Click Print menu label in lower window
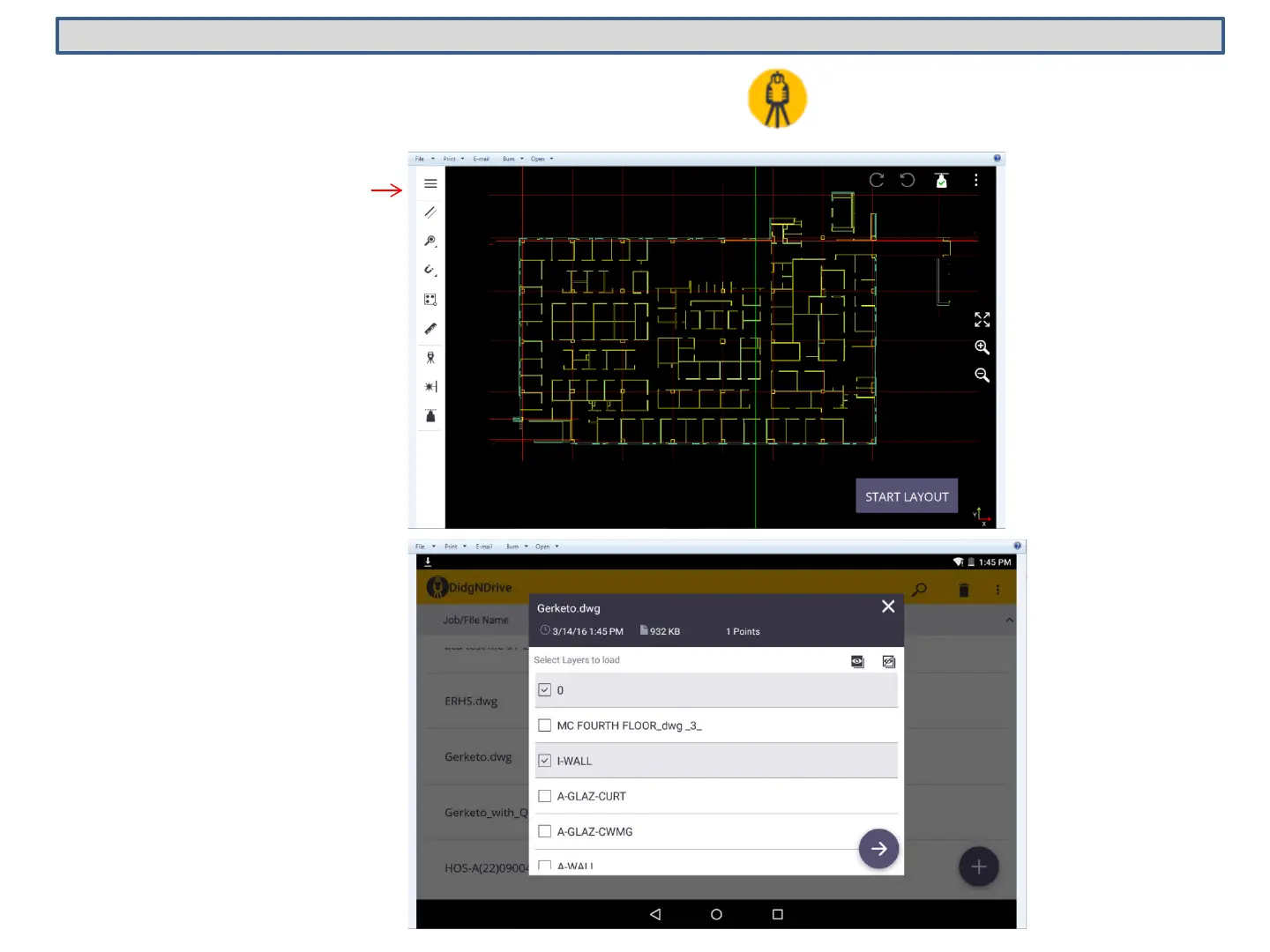Image resolution: width=1270 pixels, height=952 pixels. [451, 547]
